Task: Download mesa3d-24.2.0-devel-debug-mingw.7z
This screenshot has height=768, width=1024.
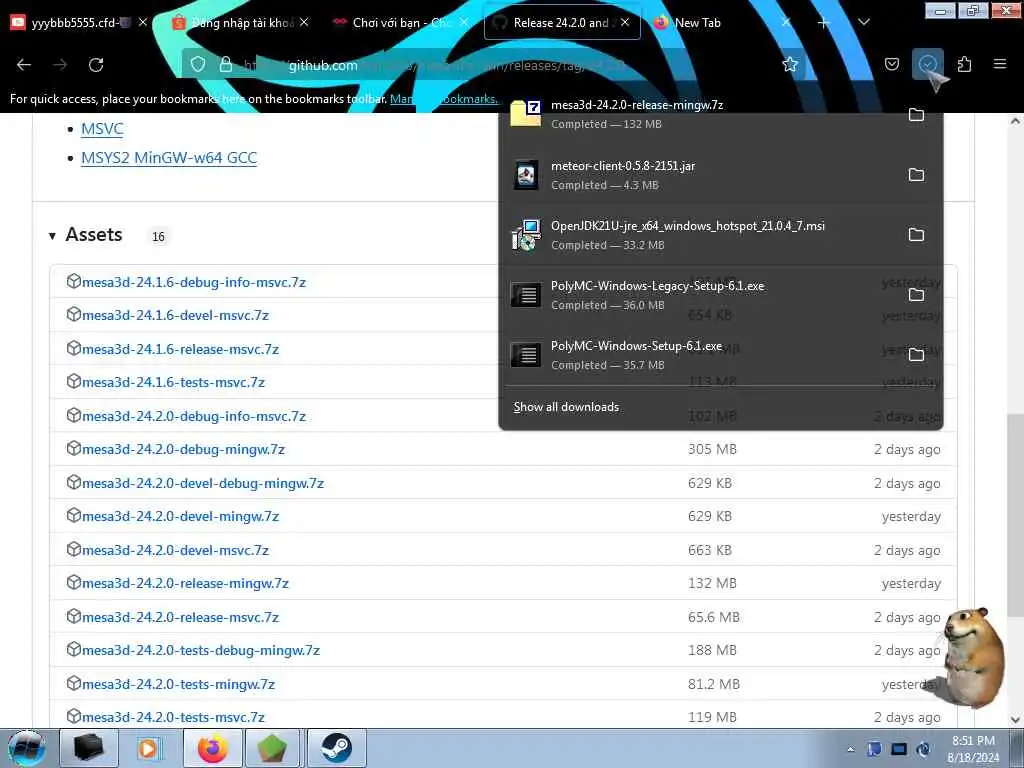Action: point(202,483)
